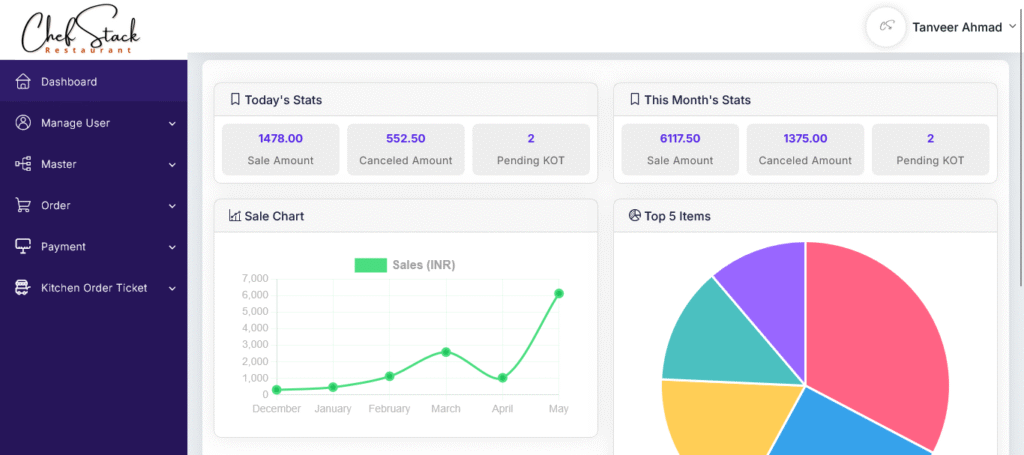Click the Top 5 Items pie icon
1024x455 pixels.
click(x=634, y=215)
